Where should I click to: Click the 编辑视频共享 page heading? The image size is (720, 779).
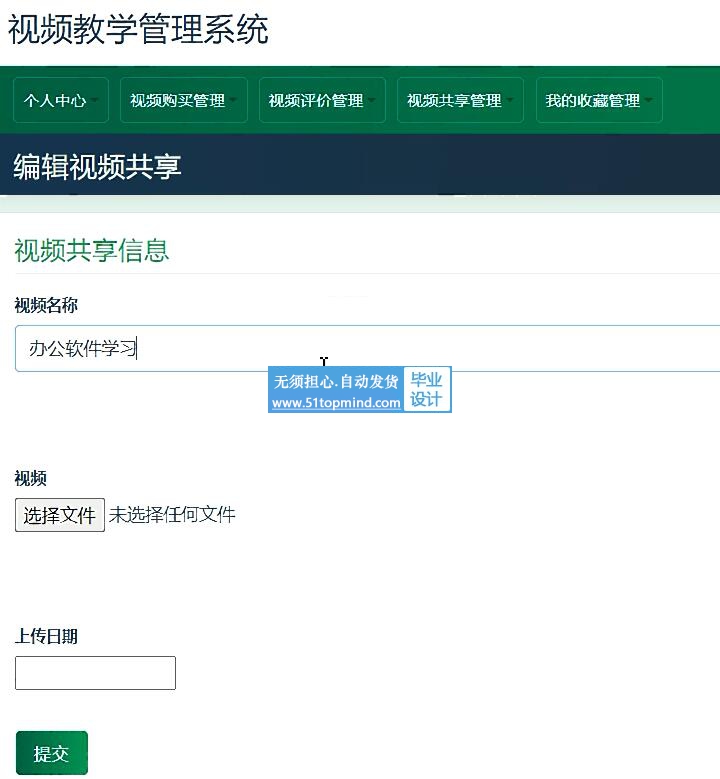(x=97, y=166)
